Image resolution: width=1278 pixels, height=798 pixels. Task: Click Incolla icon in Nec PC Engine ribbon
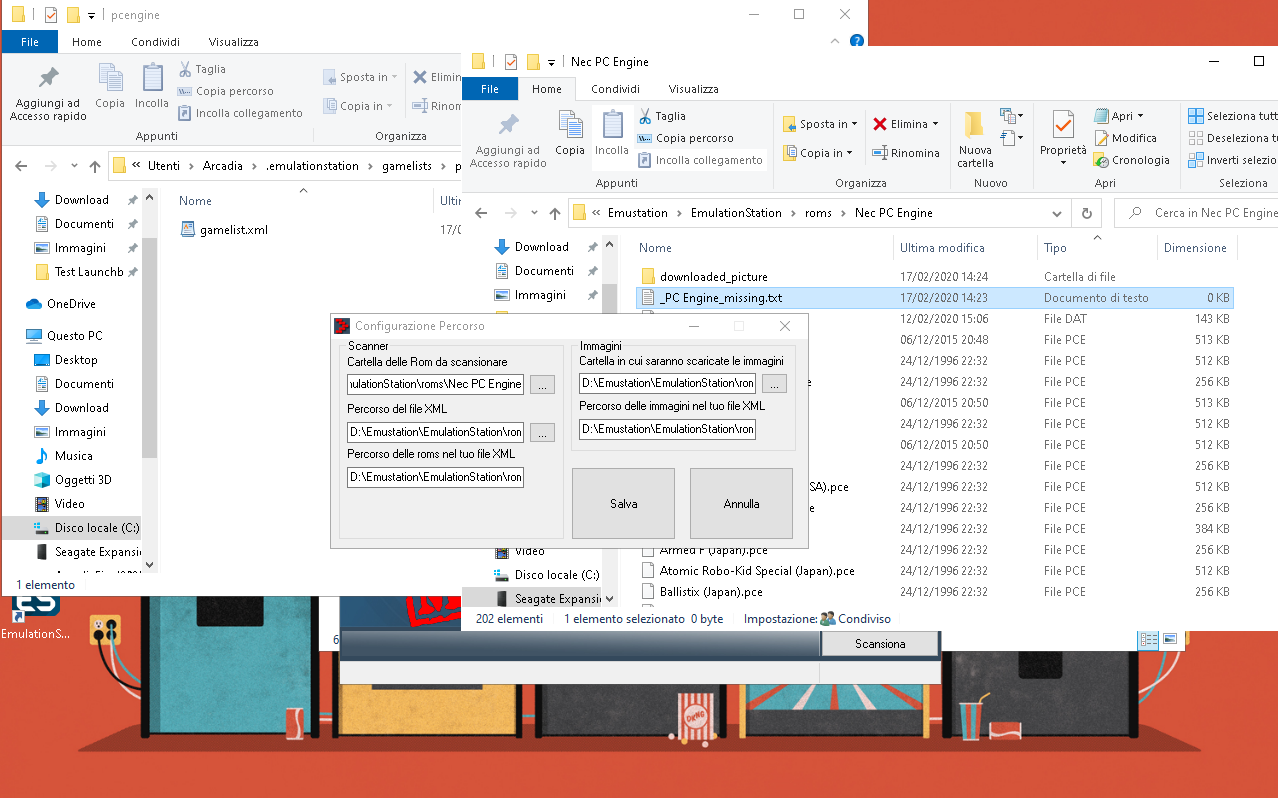(612, 133)
